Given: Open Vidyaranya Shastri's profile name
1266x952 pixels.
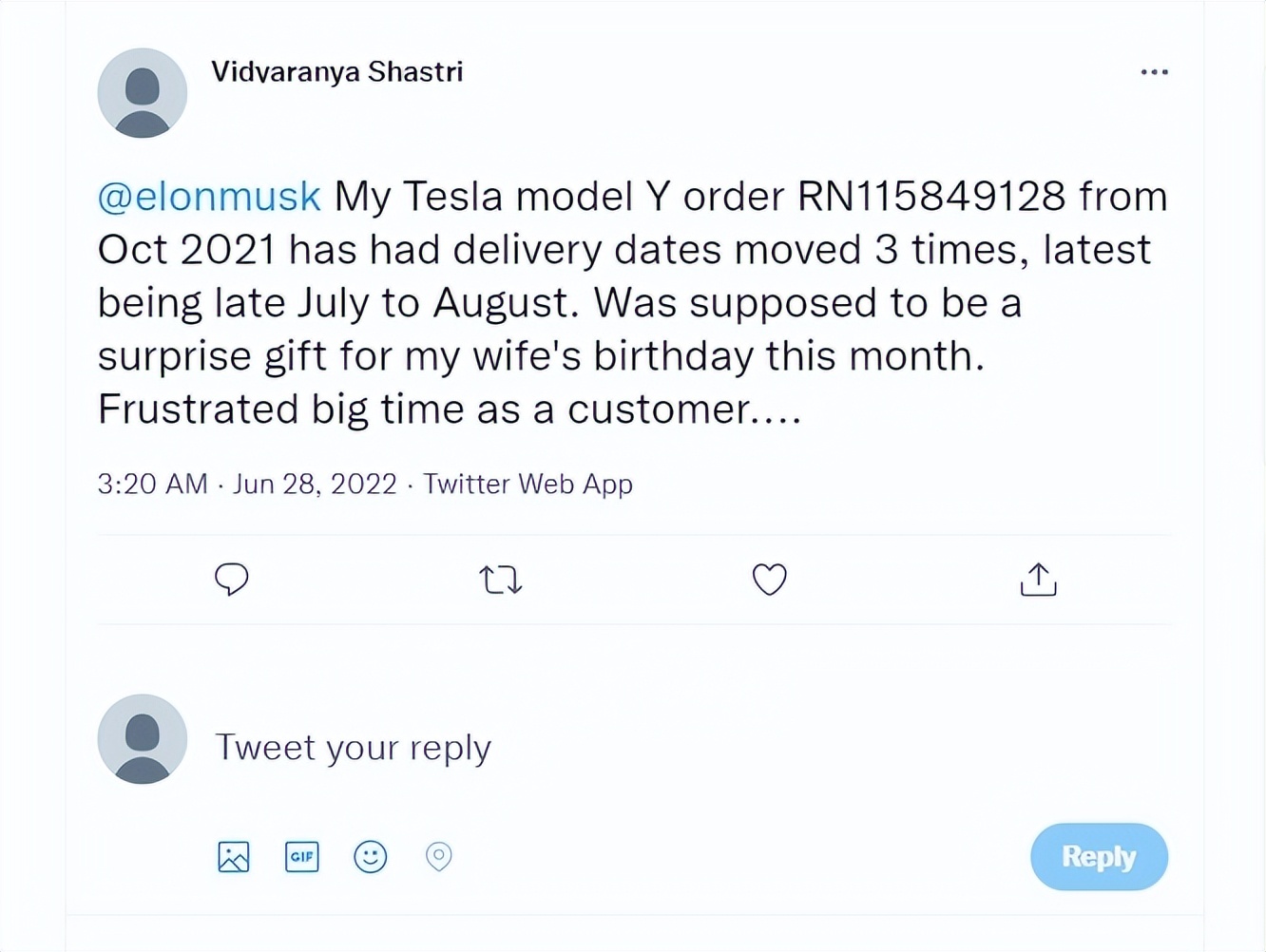Looking at the screenshot, I should coord(336,71).
